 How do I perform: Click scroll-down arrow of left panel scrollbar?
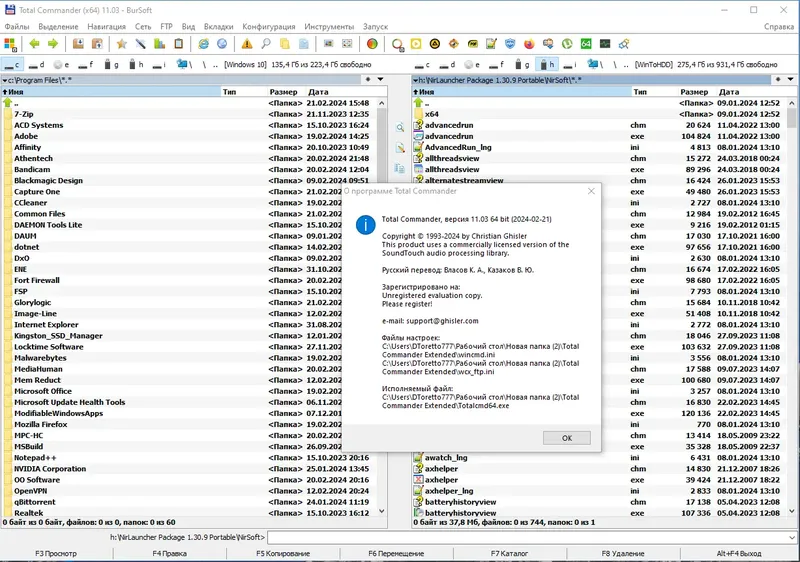pos(382,511)
